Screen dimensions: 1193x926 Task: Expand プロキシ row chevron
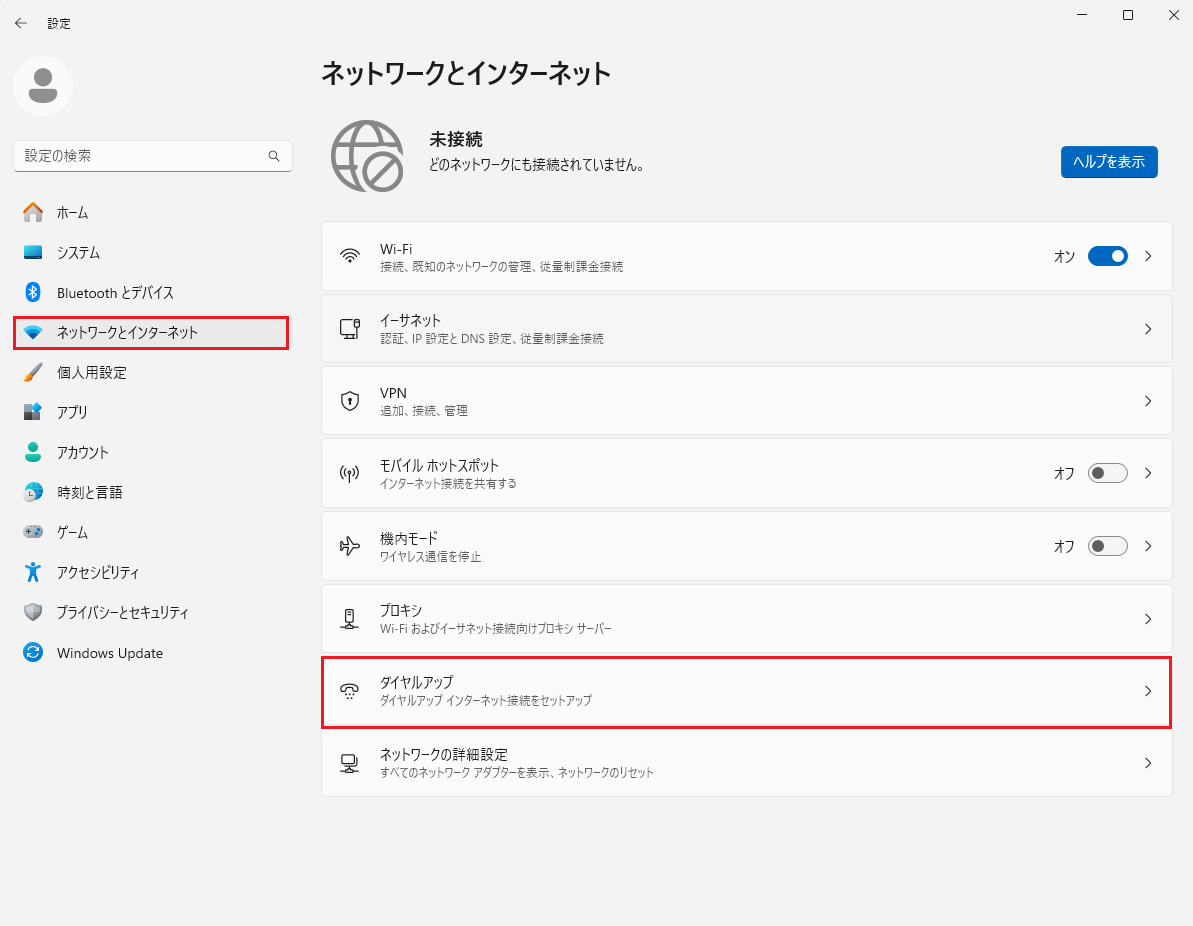(1148, 619)
